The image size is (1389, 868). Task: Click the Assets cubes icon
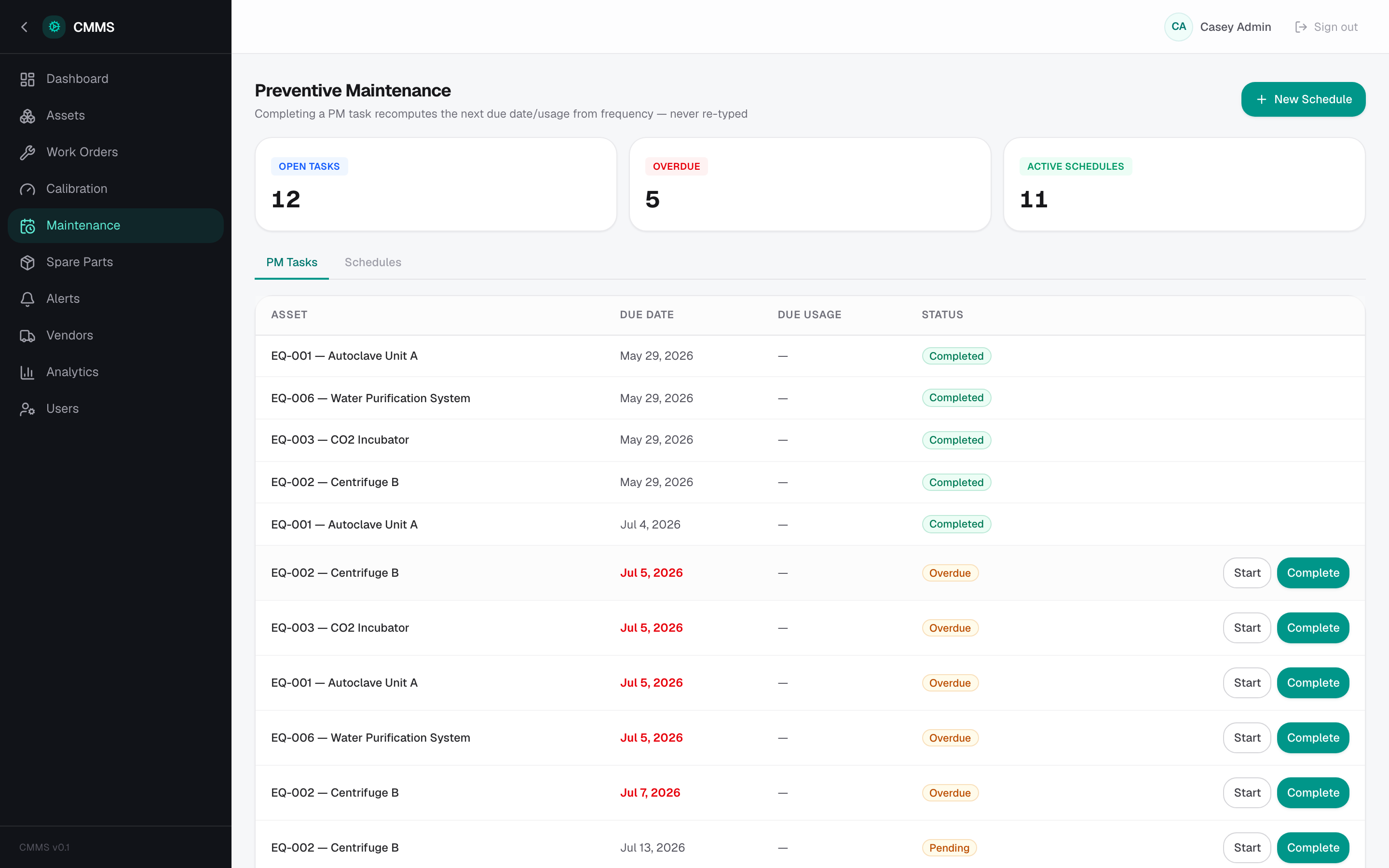[x=27, y=116]
